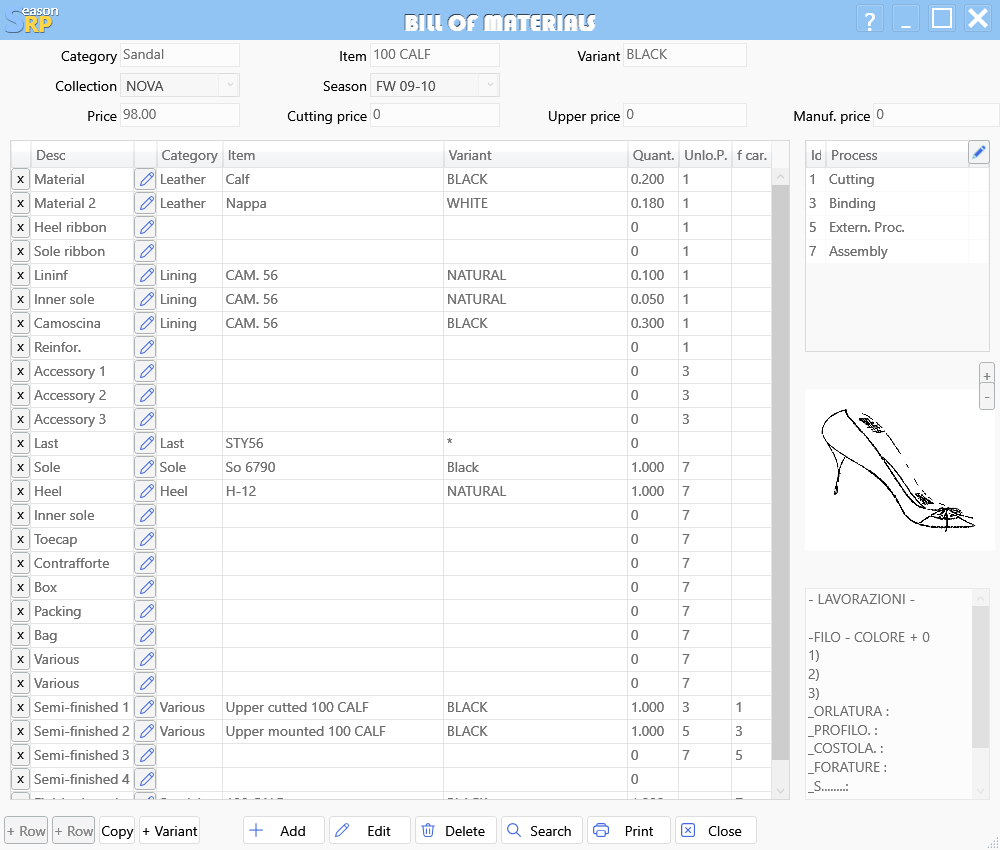Click the pencil icon in the Bag row

[x=146, y=635]
